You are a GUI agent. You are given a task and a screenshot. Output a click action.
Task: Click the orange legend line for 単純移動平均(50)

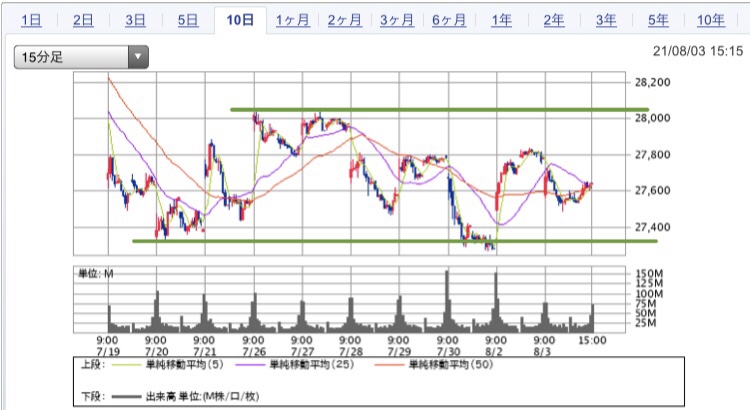[x=389, y=365]
